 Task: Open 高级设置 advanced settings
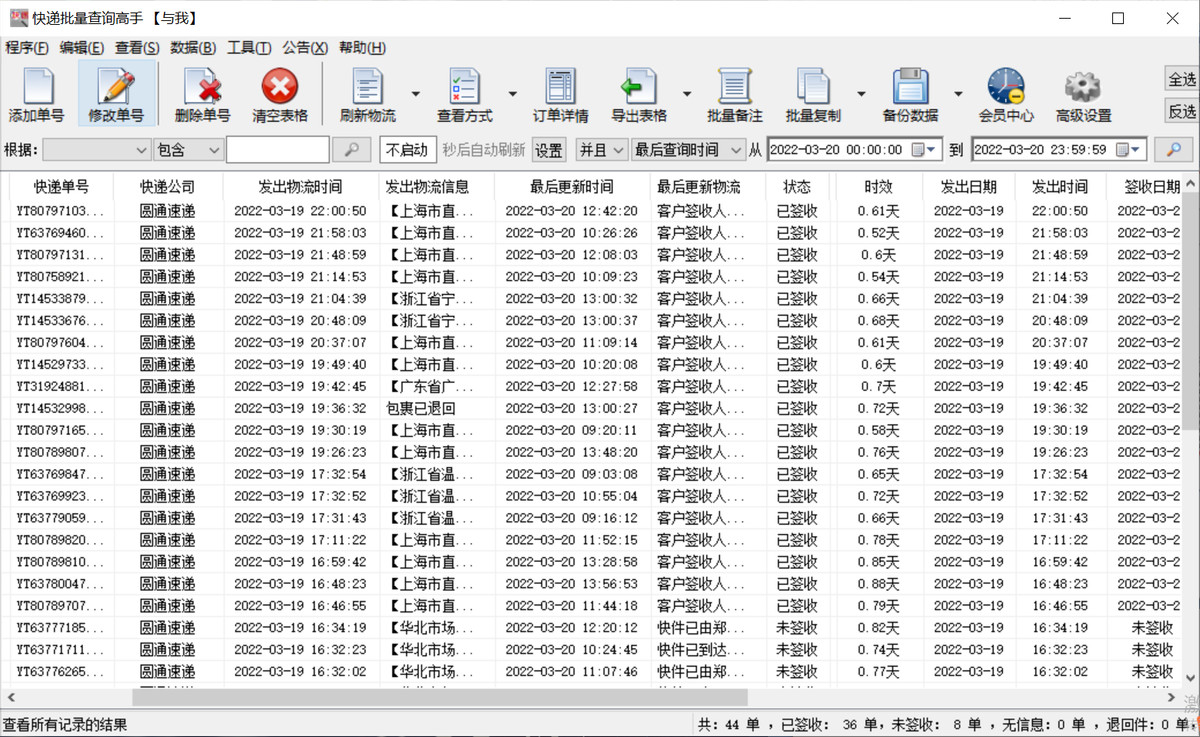click(1082, 93)
